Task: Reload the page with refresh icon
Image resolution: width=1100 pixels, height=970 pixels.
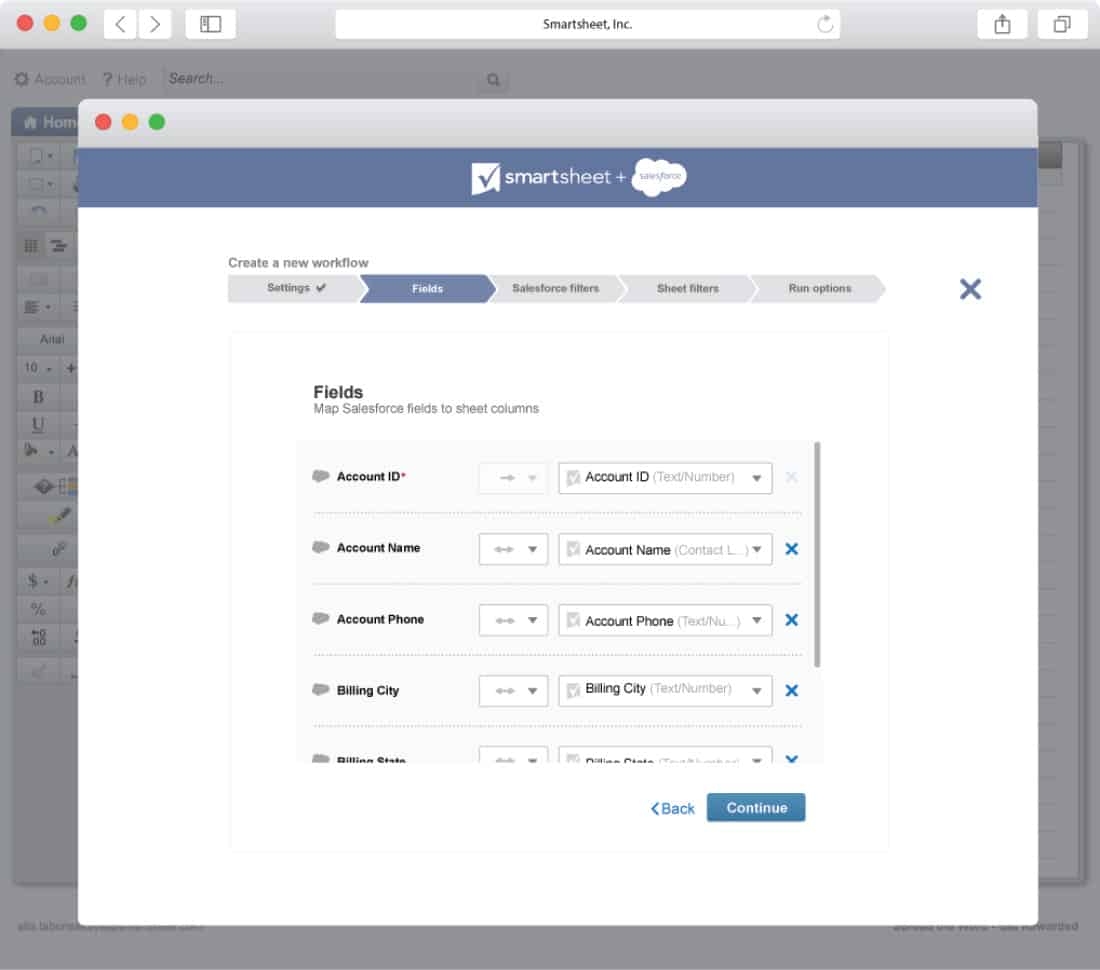Action: tap(825, 24)
